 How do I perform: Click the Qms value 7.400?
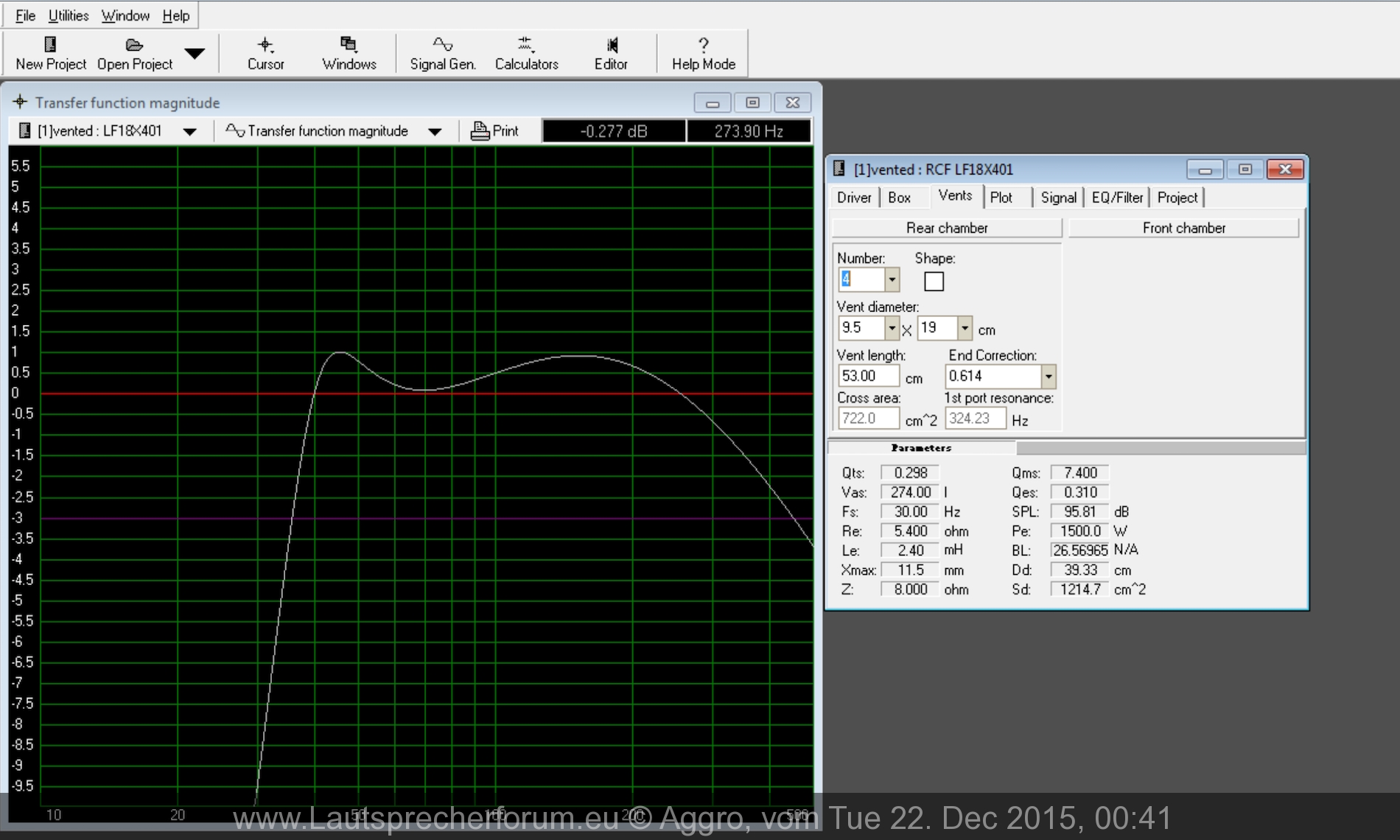pyautogui.click(x=1079, y=473)
